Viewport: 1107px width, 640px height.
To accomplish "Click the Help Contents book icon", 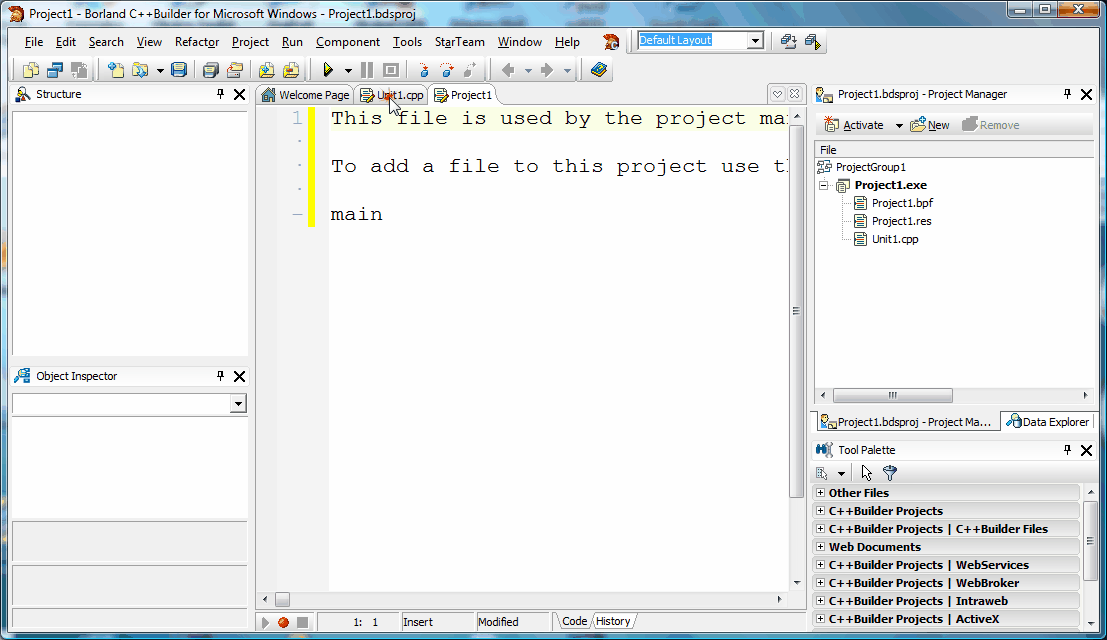I will tap(599, 70).
